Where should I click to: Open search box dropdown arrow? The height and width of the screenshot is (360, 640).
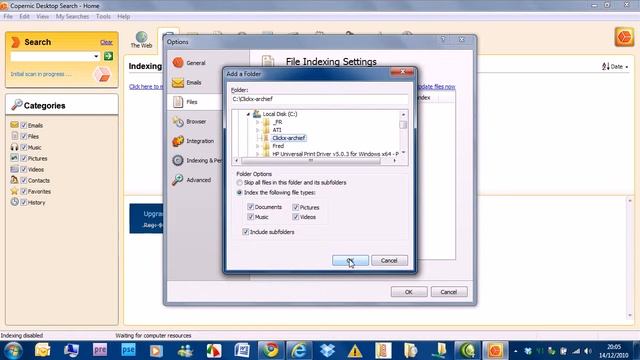[96, 56]
